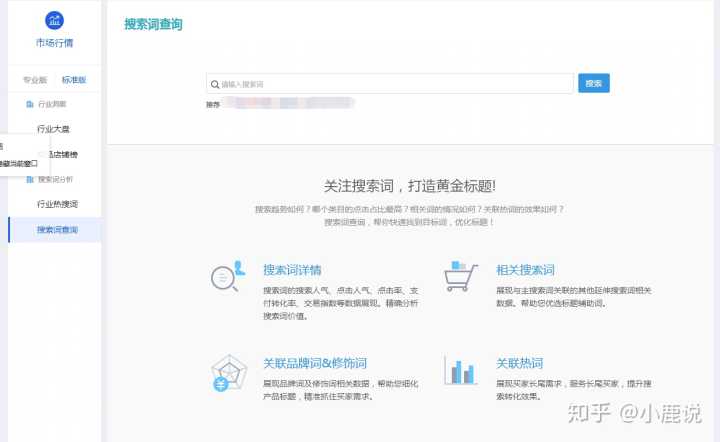Click the 行业洞察 section icon
The image size is (720, 442).
pos(30,104)
